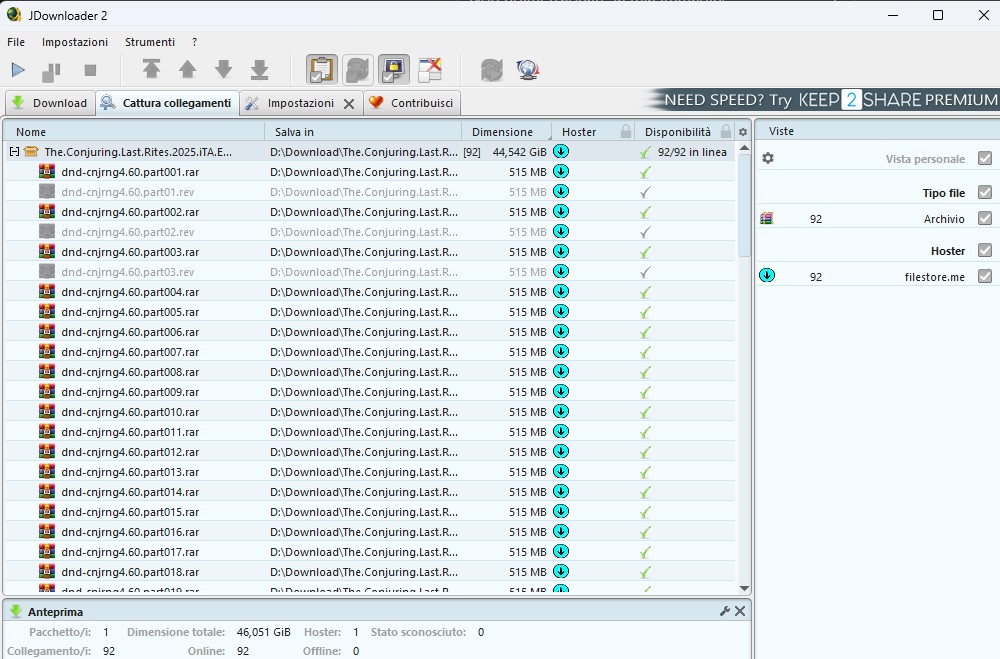Toggle automatic reconnect icon
The width and height of the screenshot is (1000, 659).
(358, 70)
